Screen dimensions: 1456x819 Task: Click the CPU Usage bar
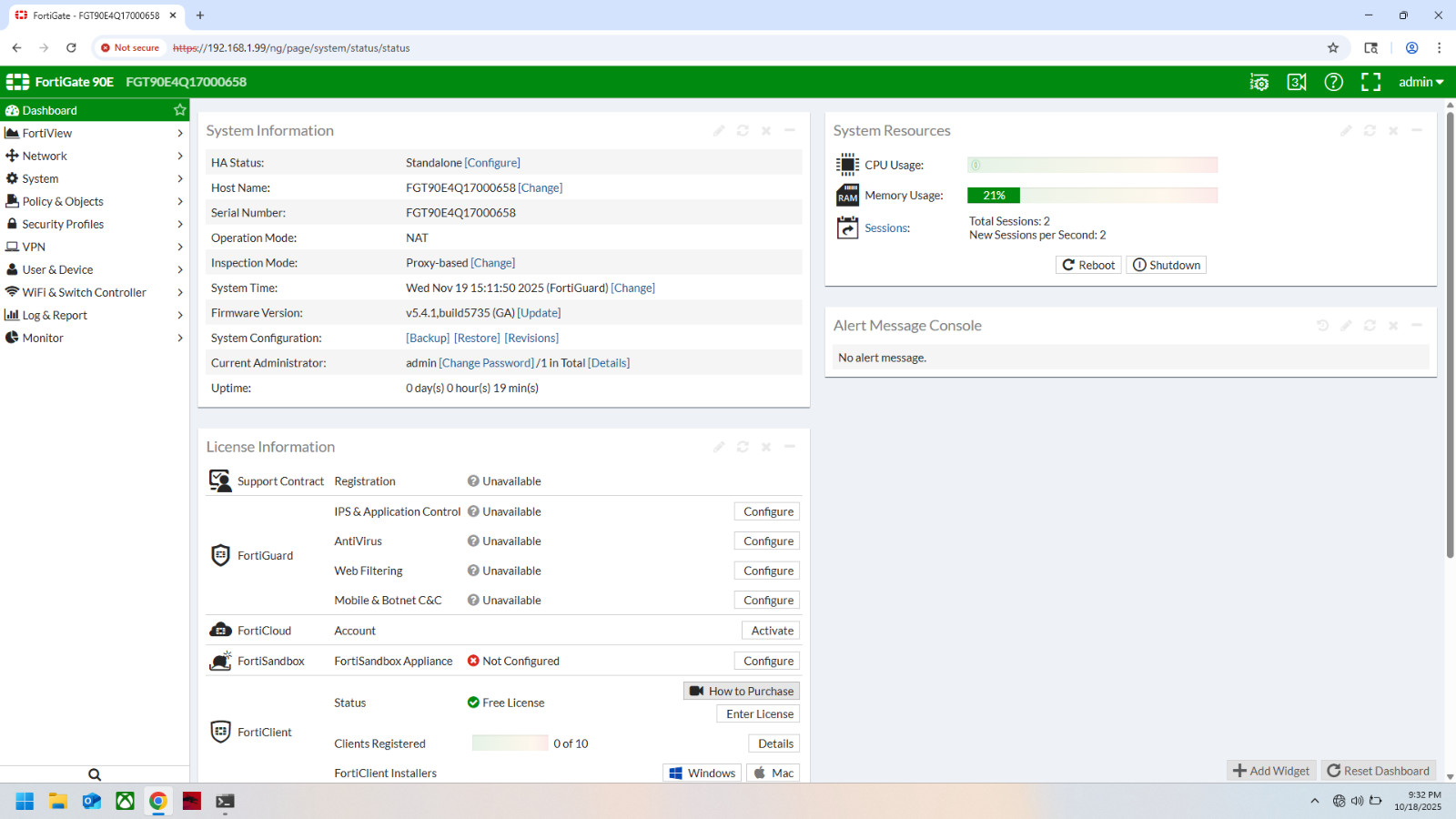point(1092,165)
